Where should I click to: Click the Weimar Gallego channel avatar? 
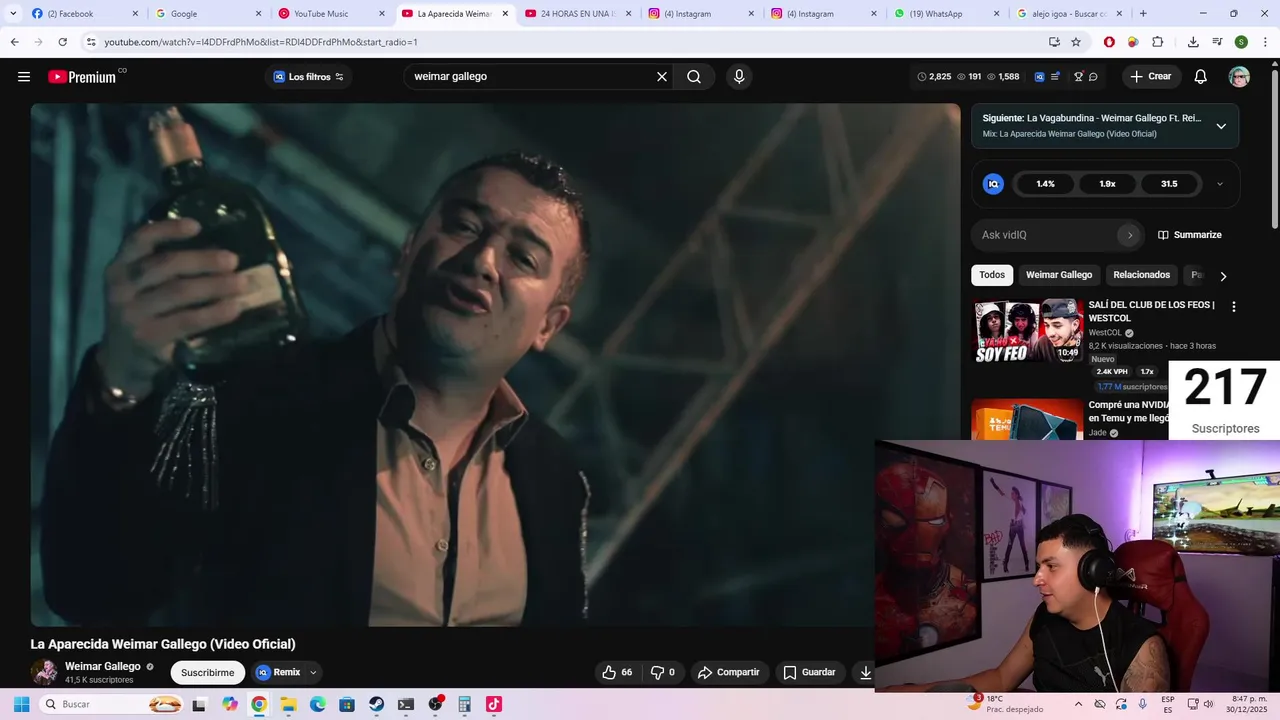pyautogui.click(x=44, y=672)
